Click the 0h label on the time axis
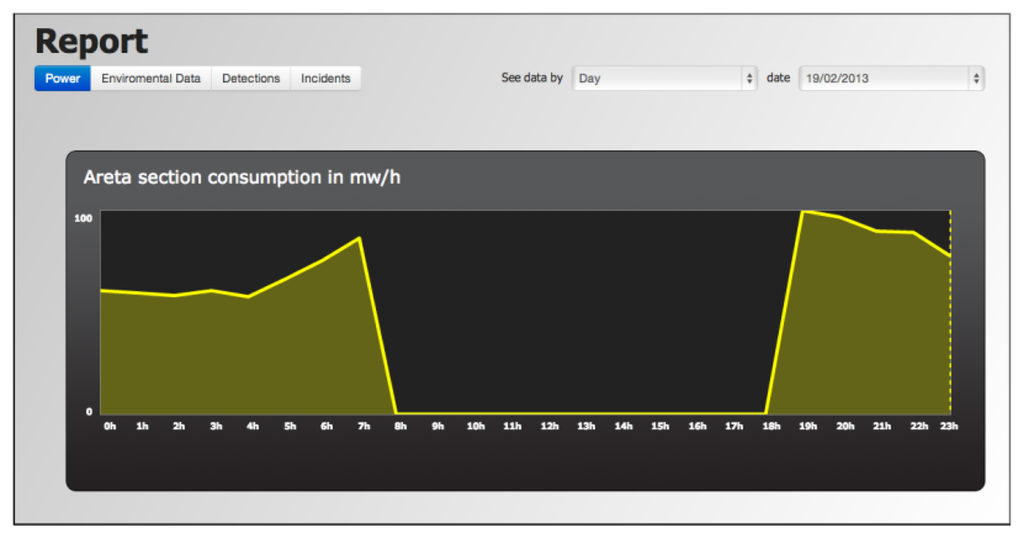Viewport: 1024px width, 538px height. 109,426
